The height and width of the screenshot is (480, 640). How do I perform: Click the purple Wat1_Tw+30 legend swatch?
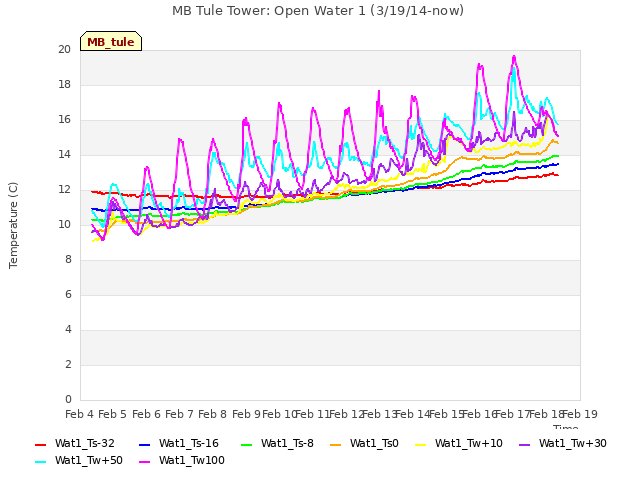[x=524, y=444]
